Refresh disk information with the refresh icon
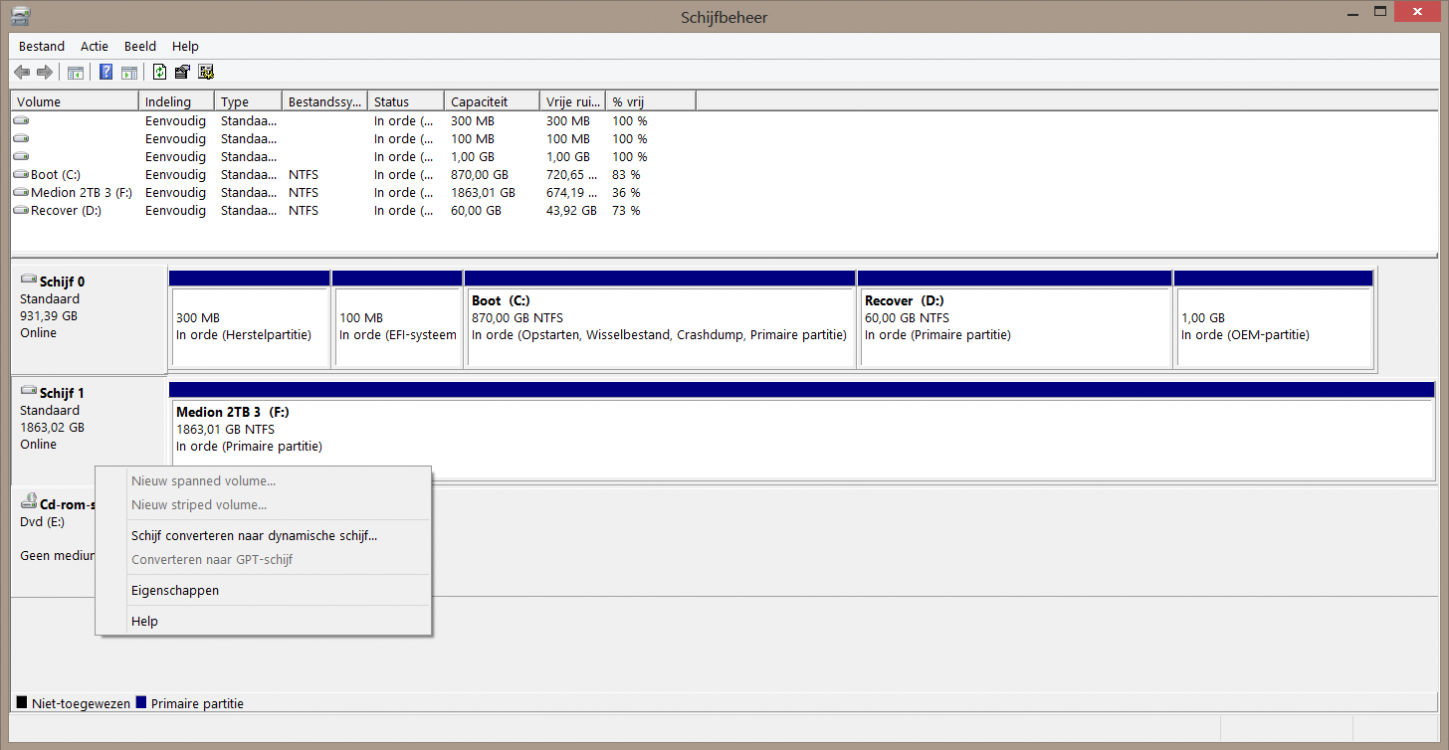Image resolution: width=1449 pixels, height=750 pixels. [159, 71]
